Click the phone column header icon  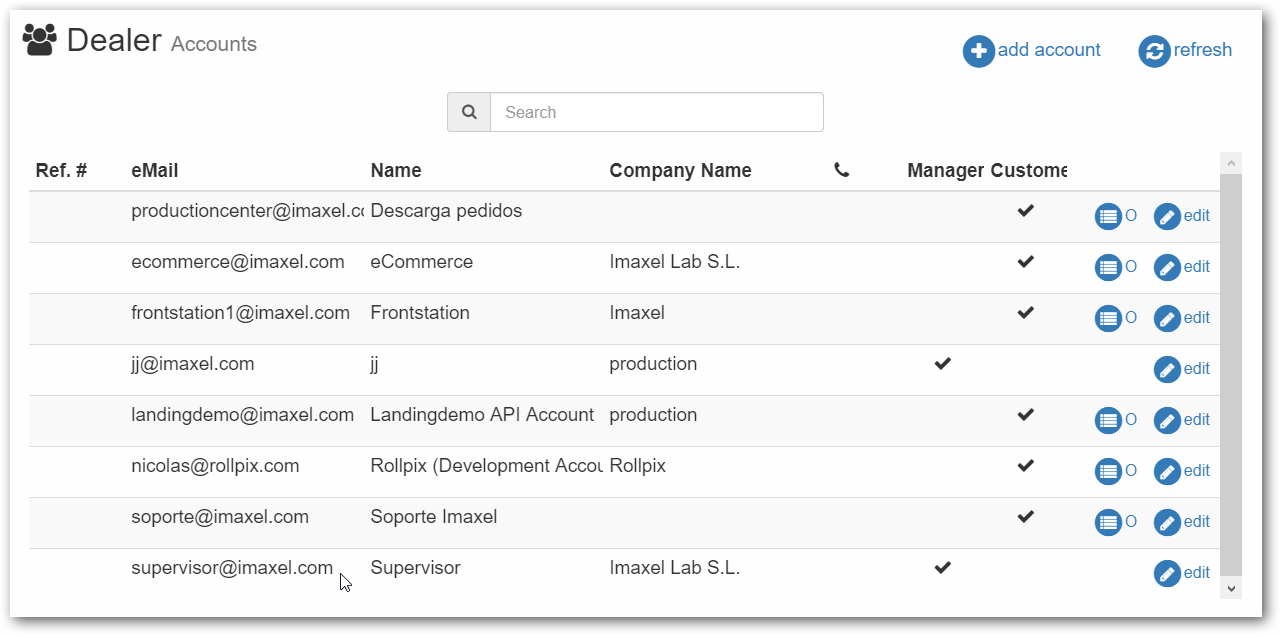tap(841, 171)
